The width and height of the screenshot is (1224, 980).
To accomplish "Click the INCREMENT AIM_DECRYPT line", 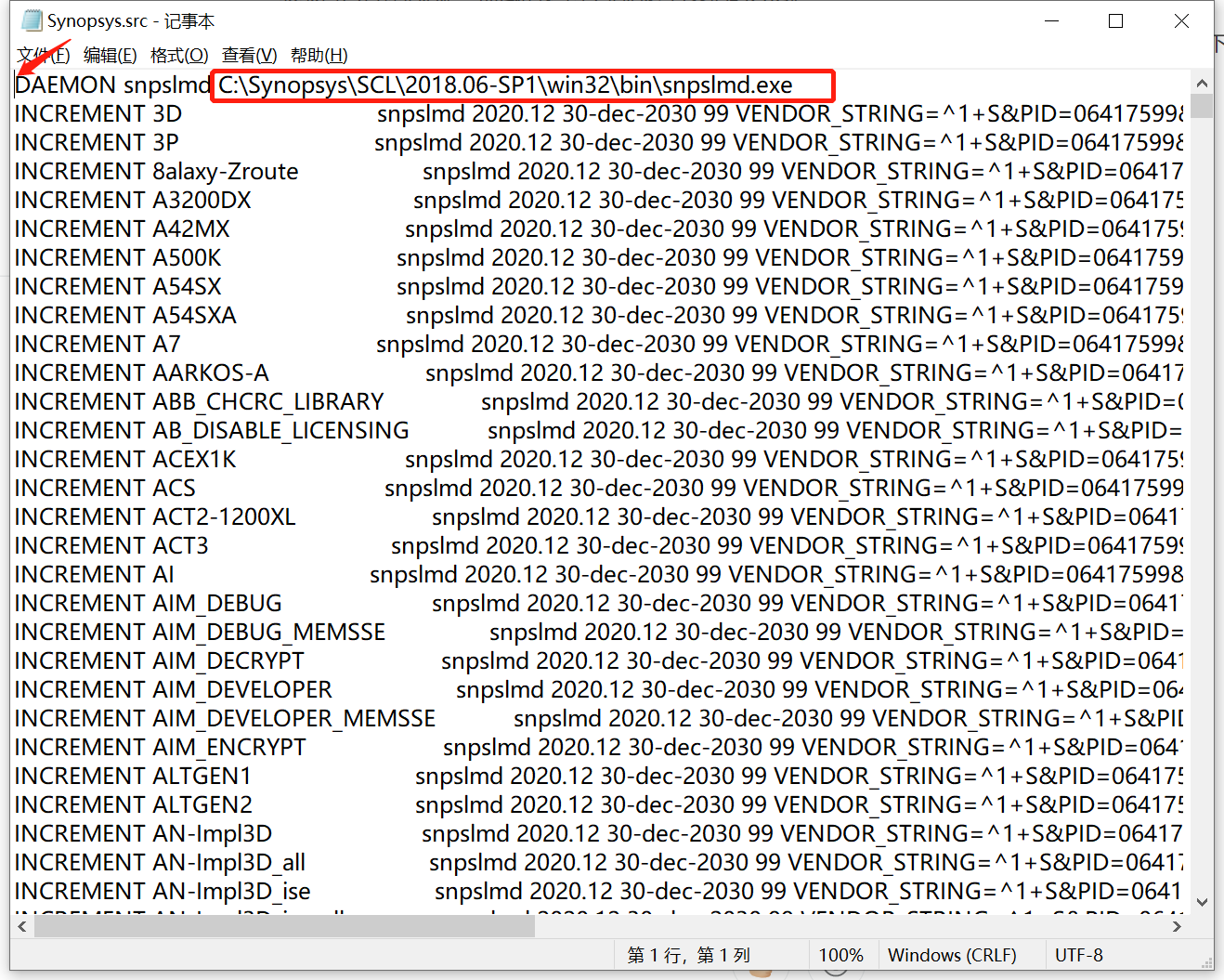I will pyautogui.click(x=599, y=661).
